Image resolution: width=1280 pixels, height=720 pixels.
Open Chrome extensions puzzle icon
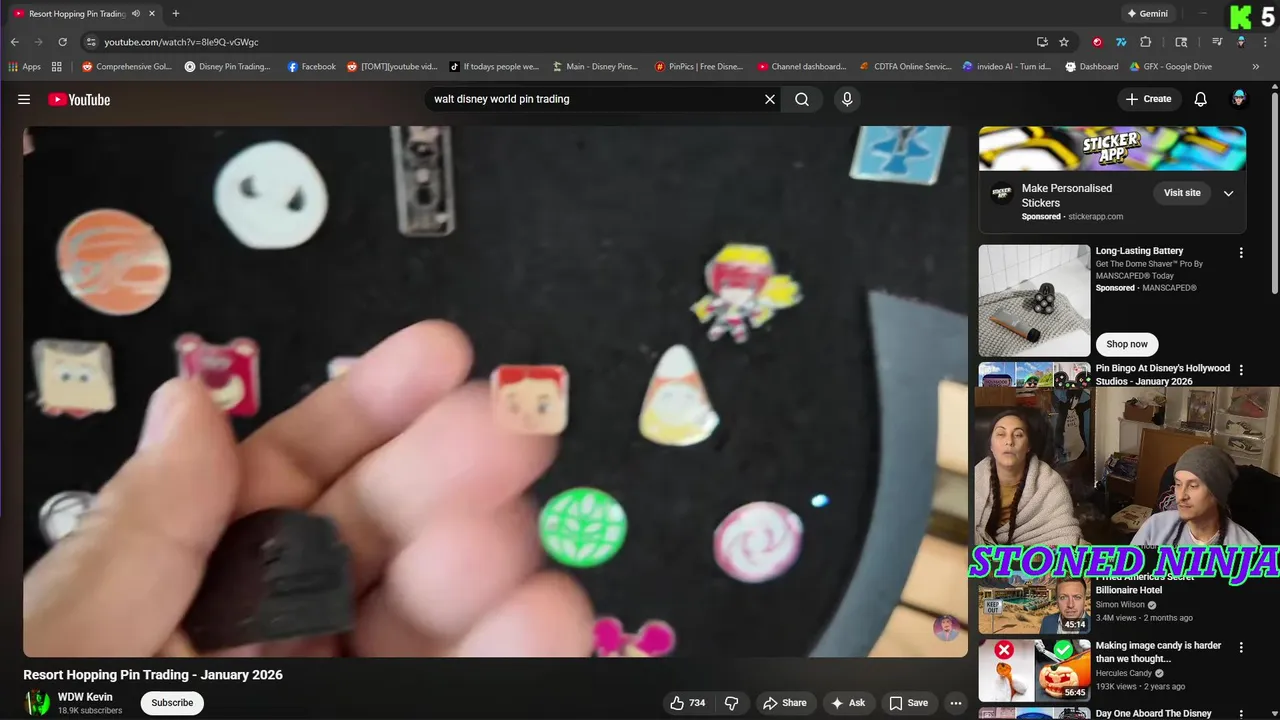[x=1146, y=42]
